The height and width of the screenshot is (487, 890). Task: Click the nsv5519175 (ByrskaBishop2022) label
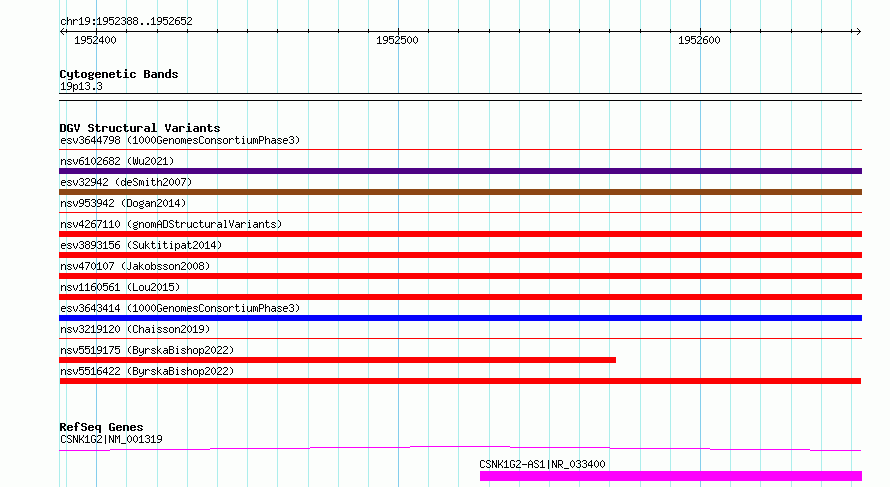[147, 350]
